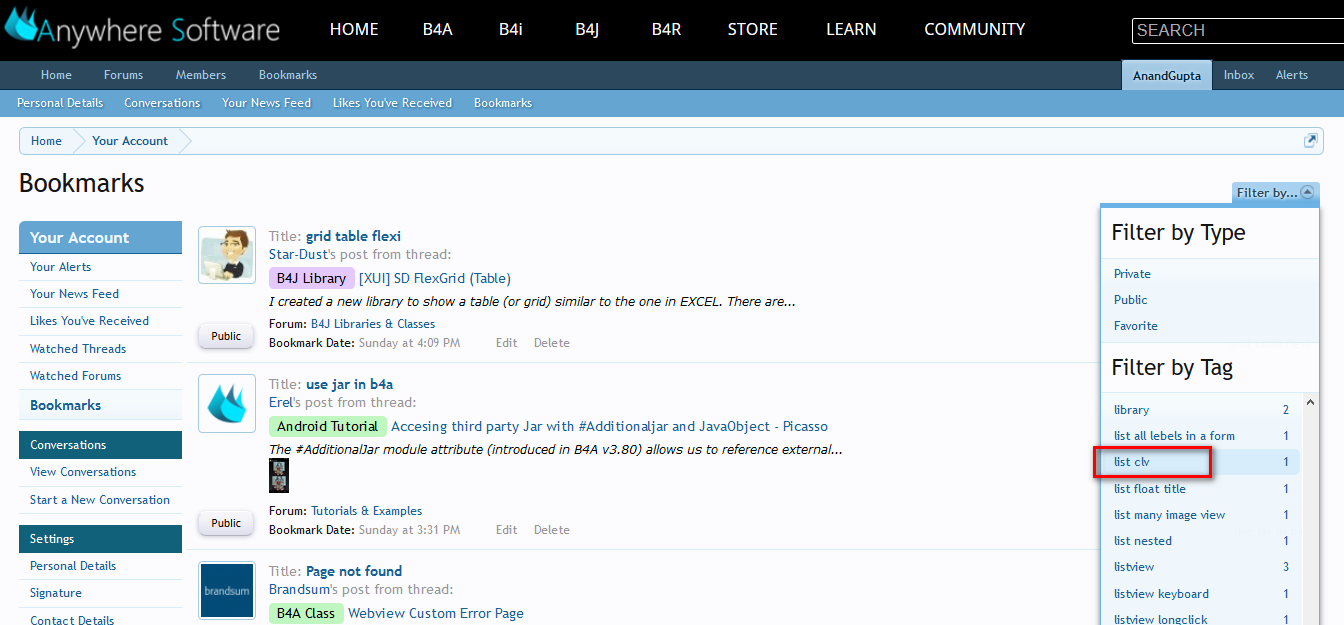Open Your News Feed in the sub-navigation bar

click(x=266, y=103)
